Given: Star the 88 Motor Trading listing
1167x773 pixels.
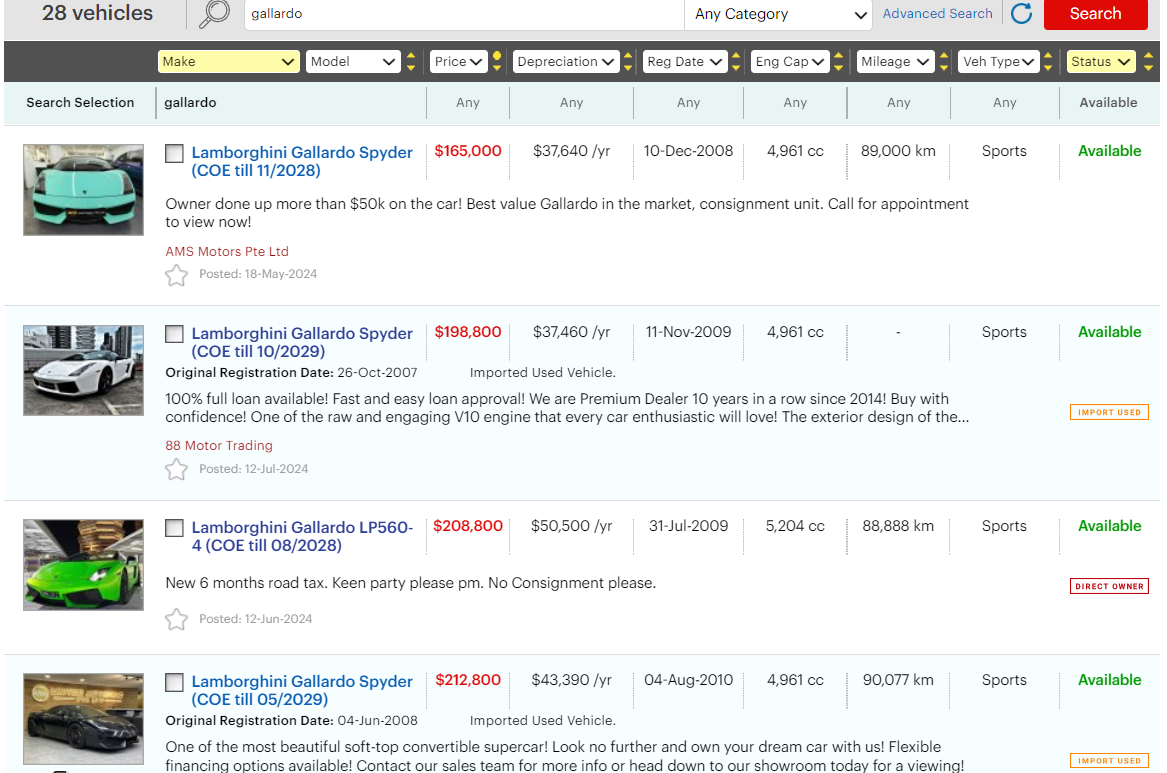Looking at the screenshot, I should pyautogui.click(x=176, y=469).
